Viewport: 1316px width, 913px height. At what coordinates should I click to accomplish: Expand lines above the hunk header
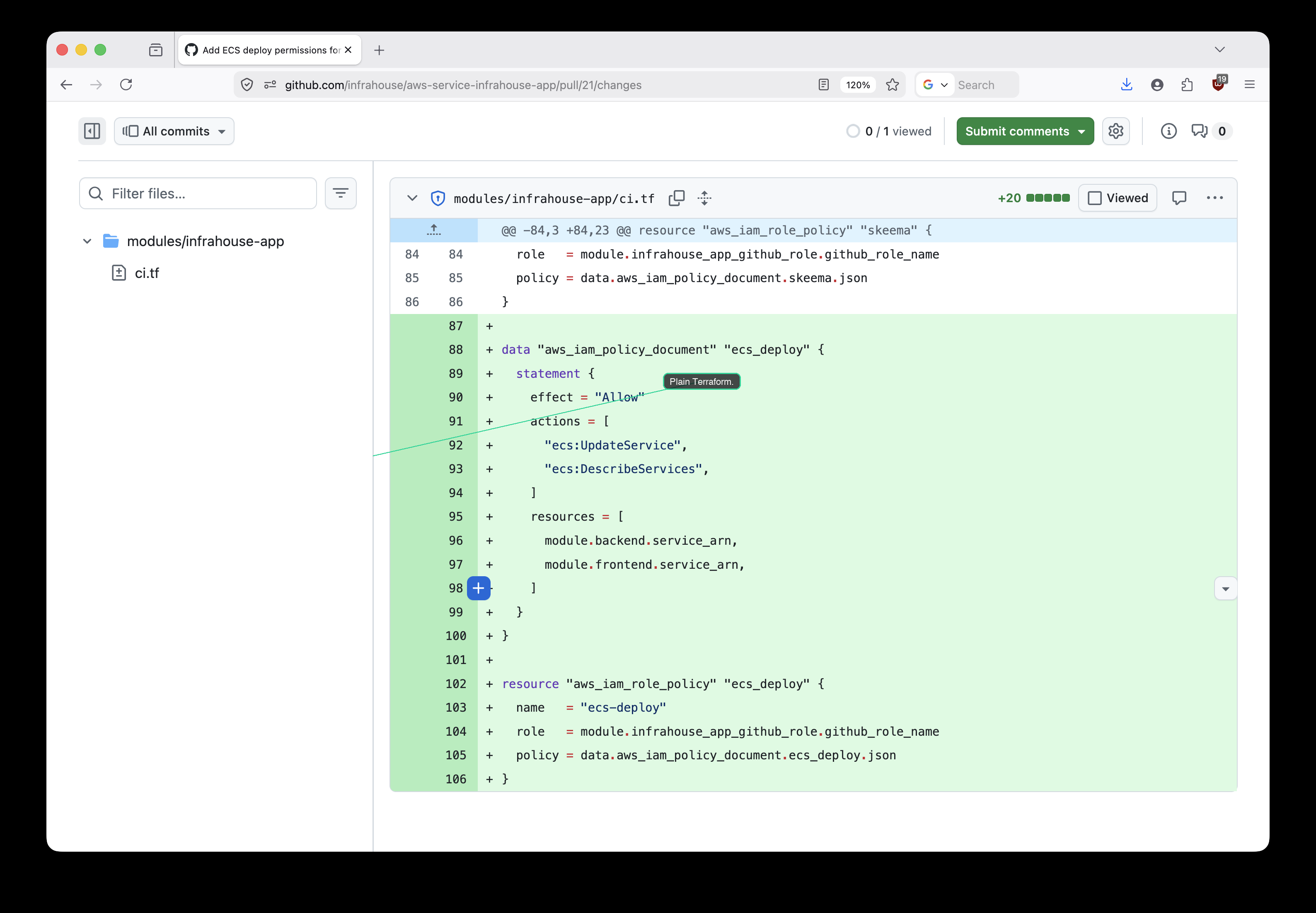click(x=434, y=230)
